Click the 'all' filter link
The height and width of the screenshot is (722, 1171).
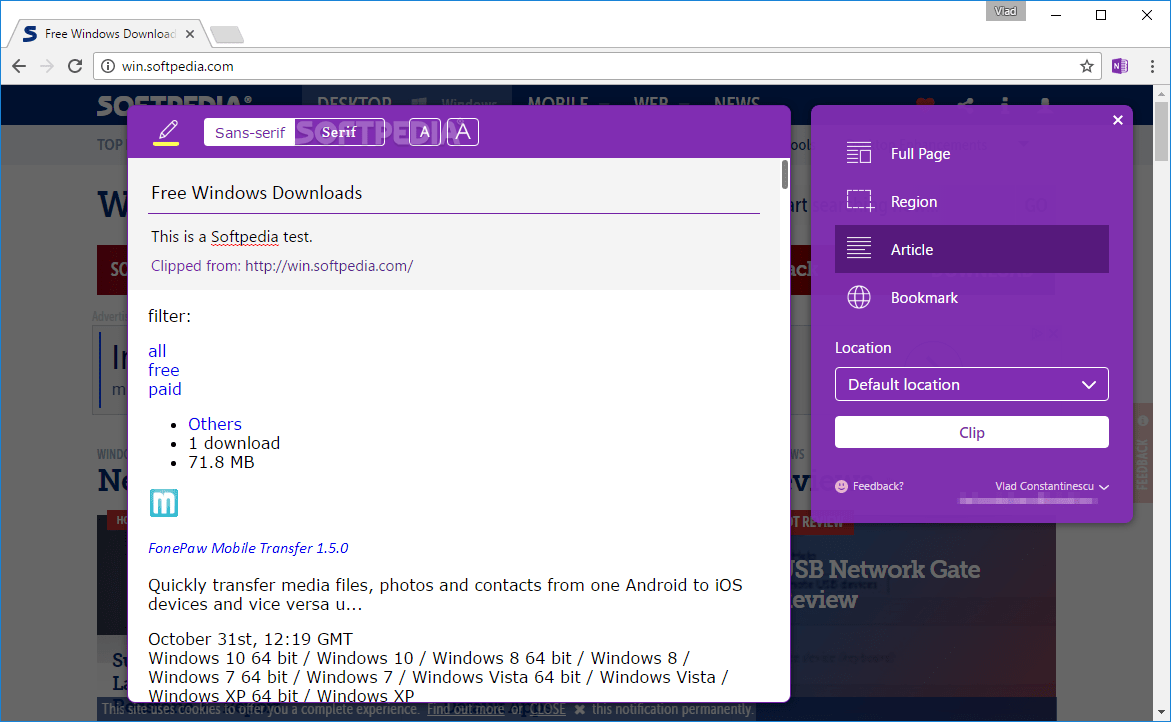[x=157, y=351]
